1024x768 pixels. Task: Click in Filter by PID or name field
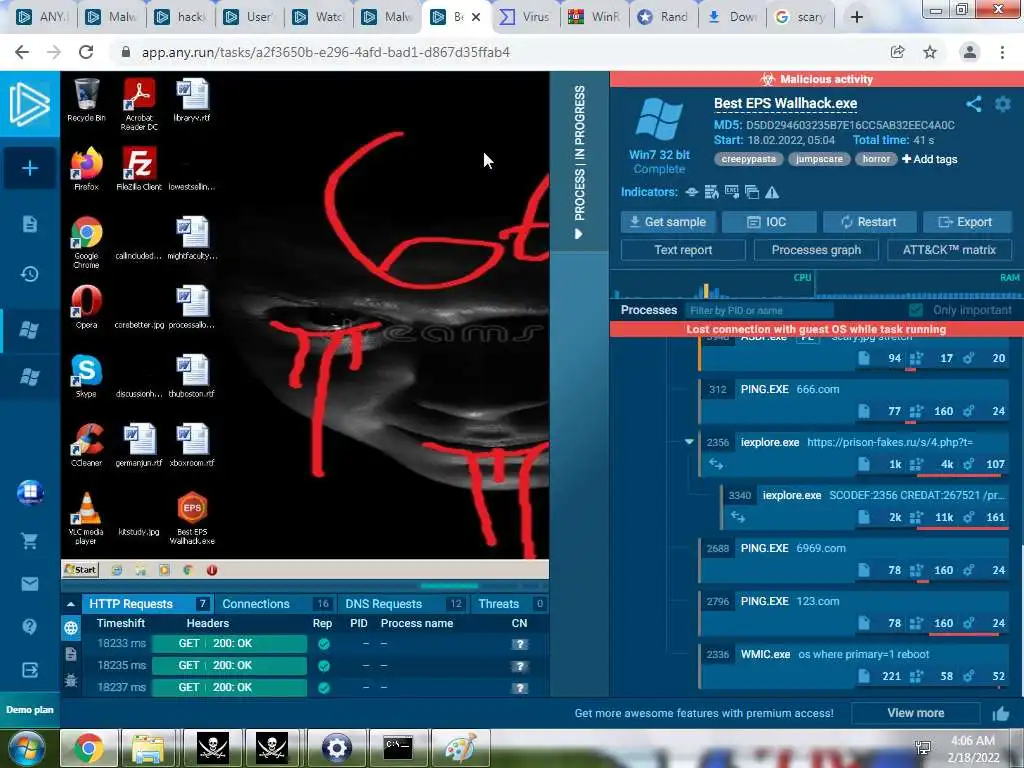(x=759, y=310)
